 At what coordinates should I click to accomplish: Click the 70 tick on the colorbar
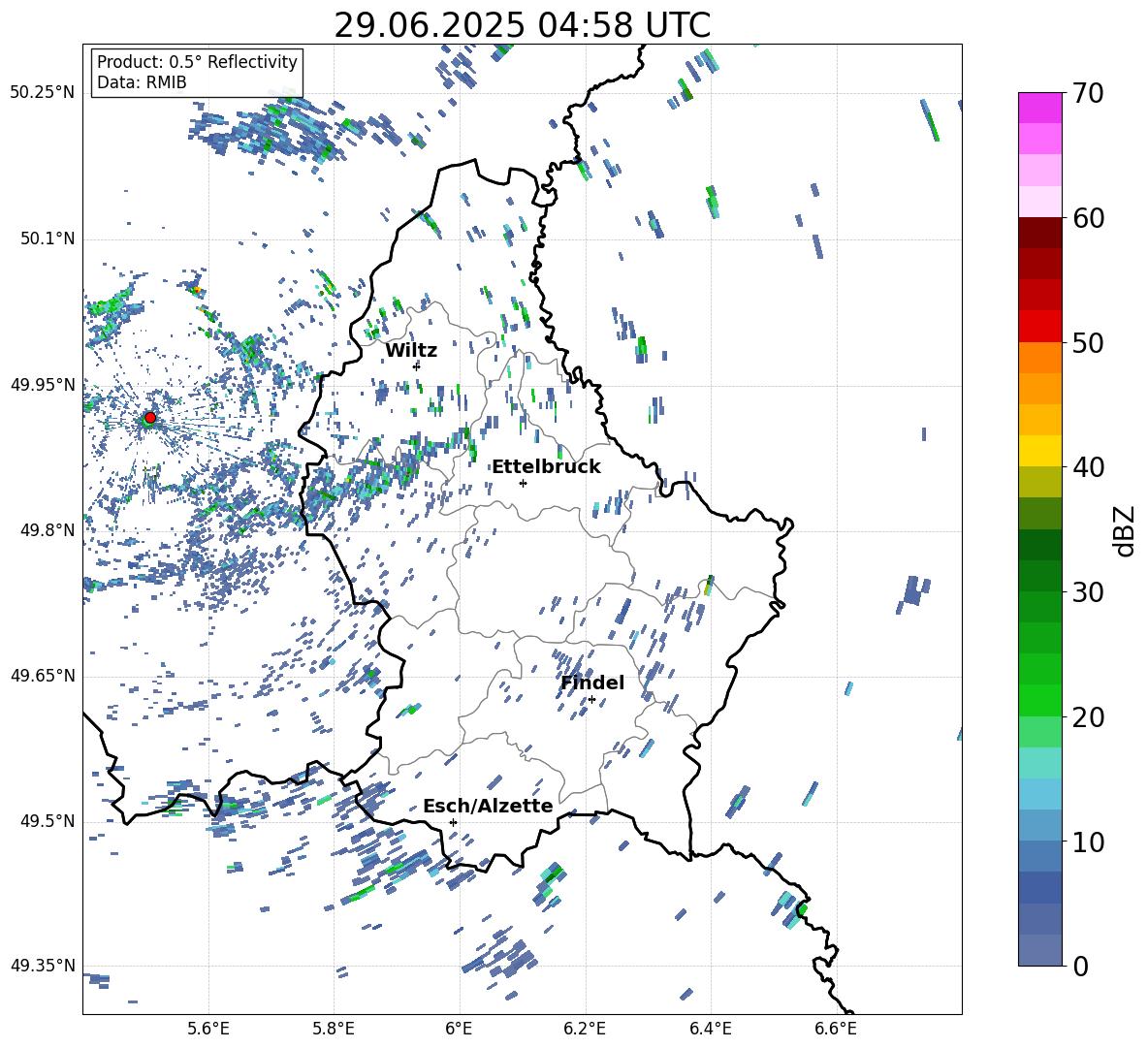(x=1088, y=93)
